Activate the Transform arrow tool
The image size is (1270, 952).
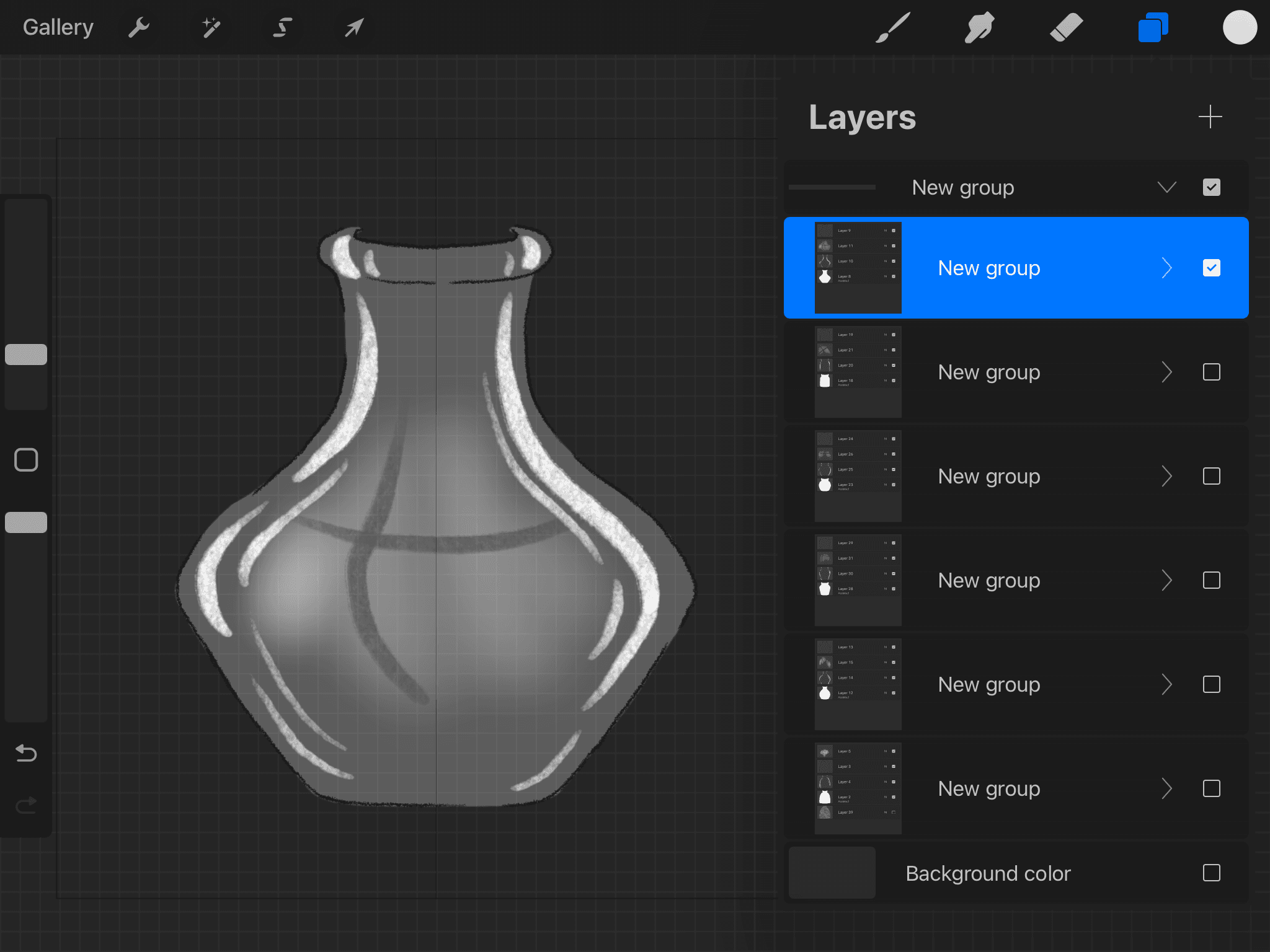coord(354,27)
